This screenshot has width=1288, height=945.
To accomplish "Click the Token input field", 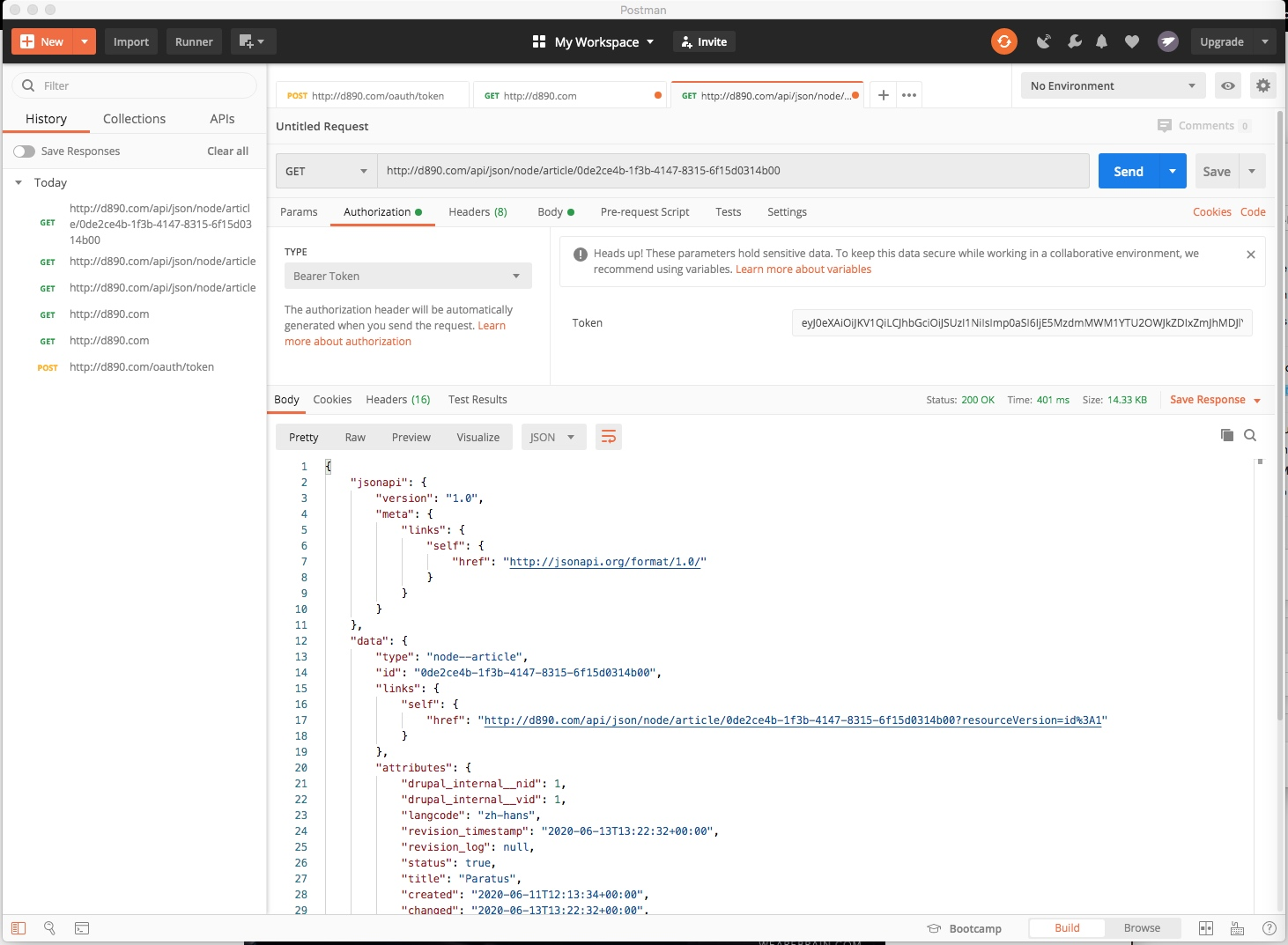I will tap(1022, 323).
